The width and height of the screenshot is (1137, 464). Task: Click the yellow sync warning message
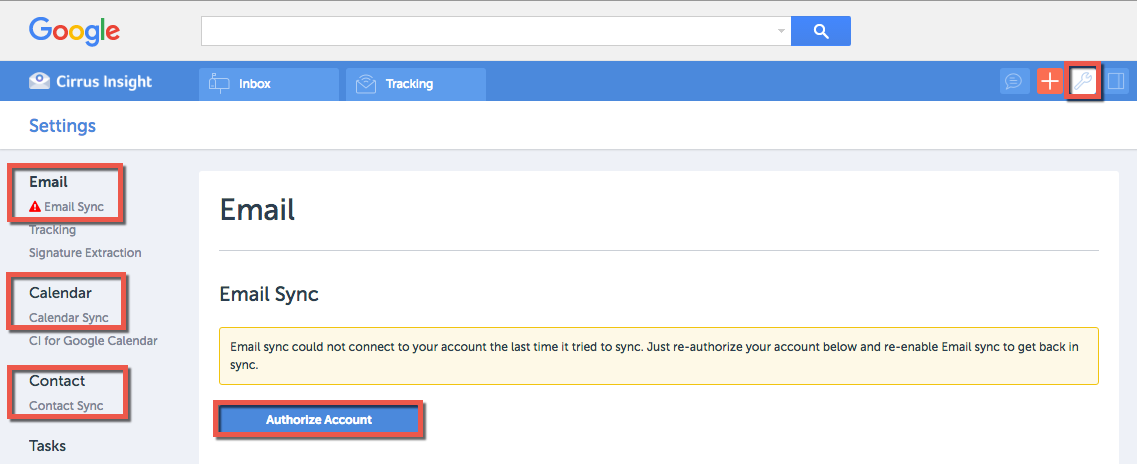click(x=659, y=356)
